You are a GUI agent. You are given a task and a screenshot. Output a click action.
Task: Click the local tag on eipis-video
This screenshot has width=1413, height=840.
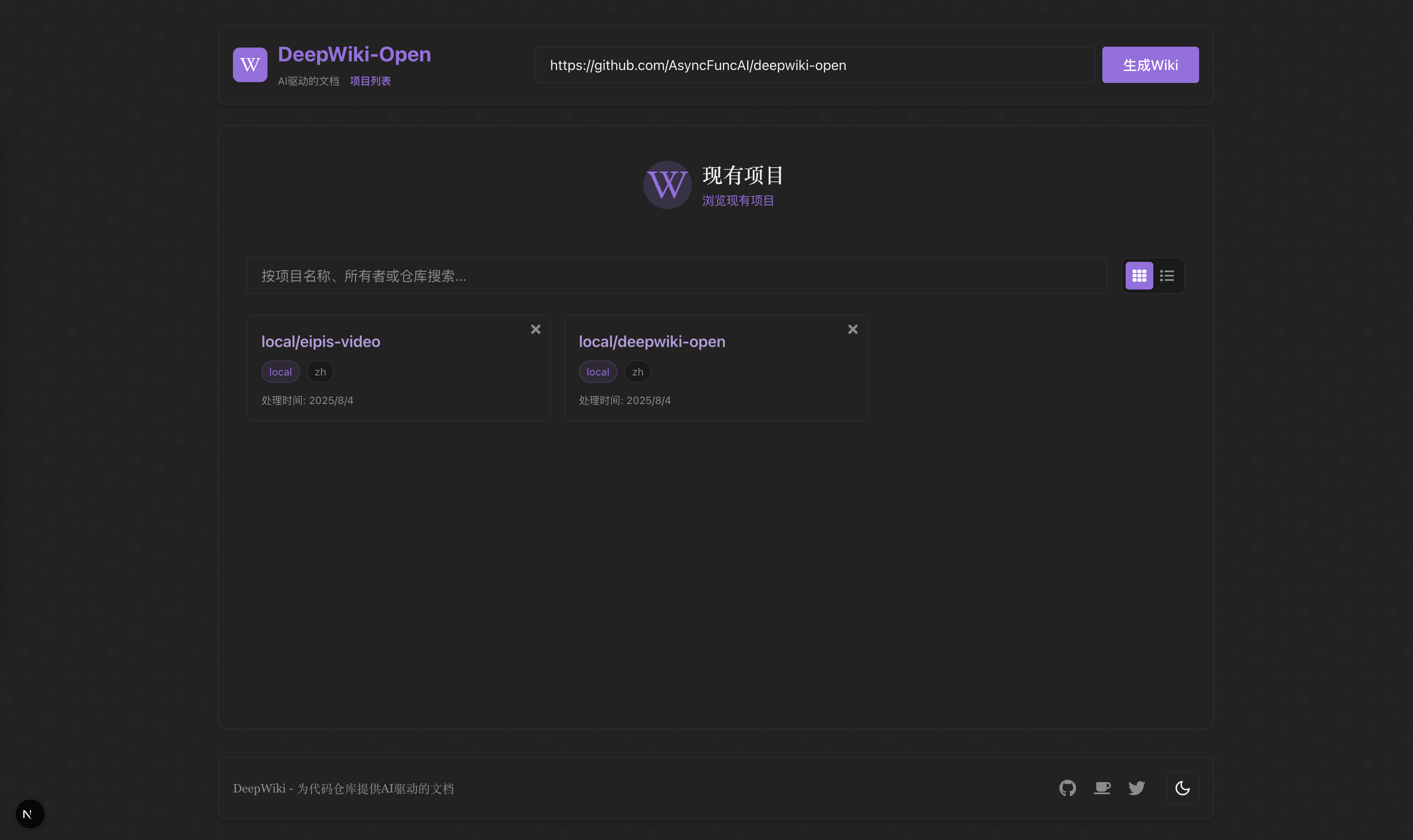coord(280,372)
